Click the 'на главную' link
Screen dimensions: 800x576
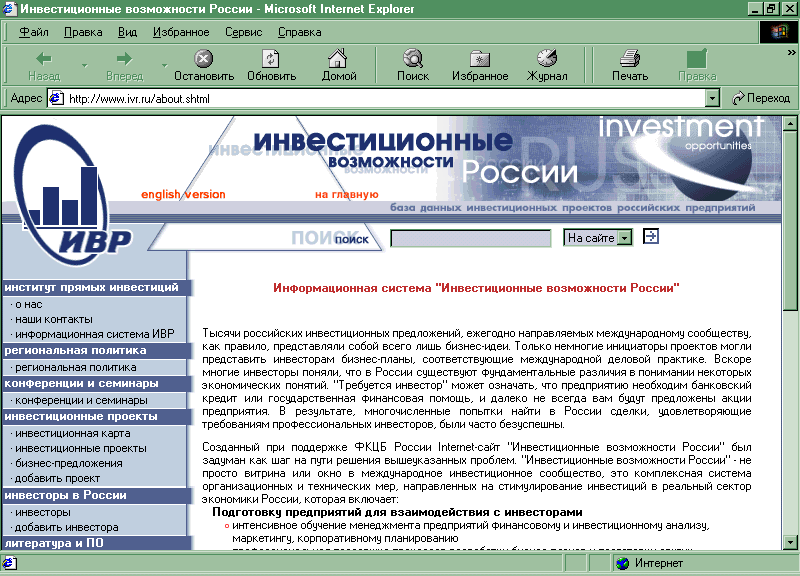346,194
